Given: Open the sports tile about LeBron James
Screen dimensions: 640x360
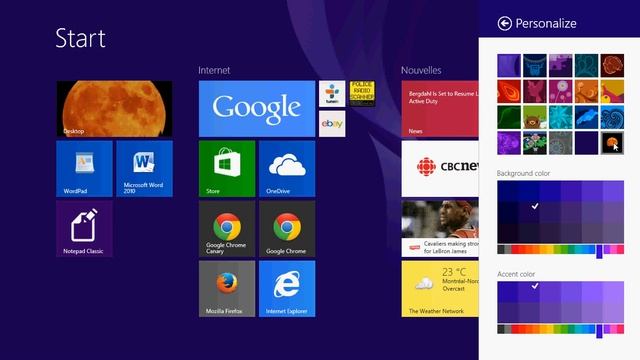Looking at the screenshot, I should click(440, 229).
